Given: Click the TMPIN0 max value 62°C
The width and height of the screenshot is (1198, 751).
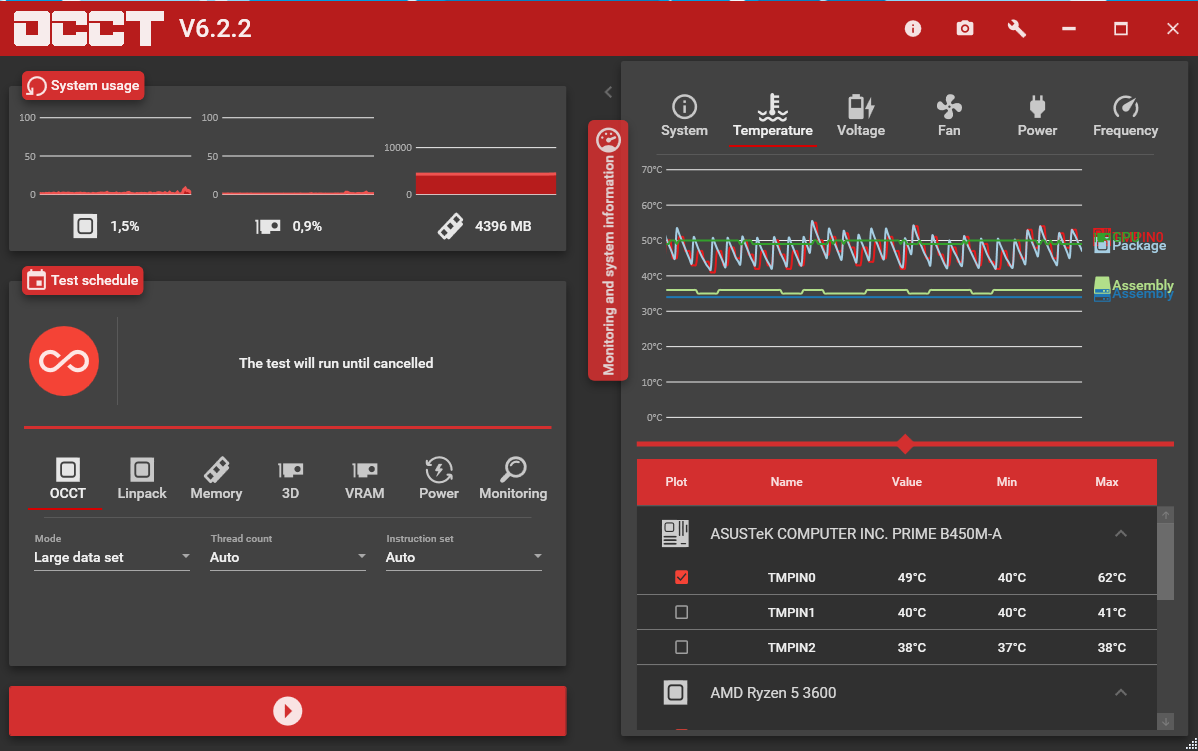Looking at the screenshot, I should 1112,578.
